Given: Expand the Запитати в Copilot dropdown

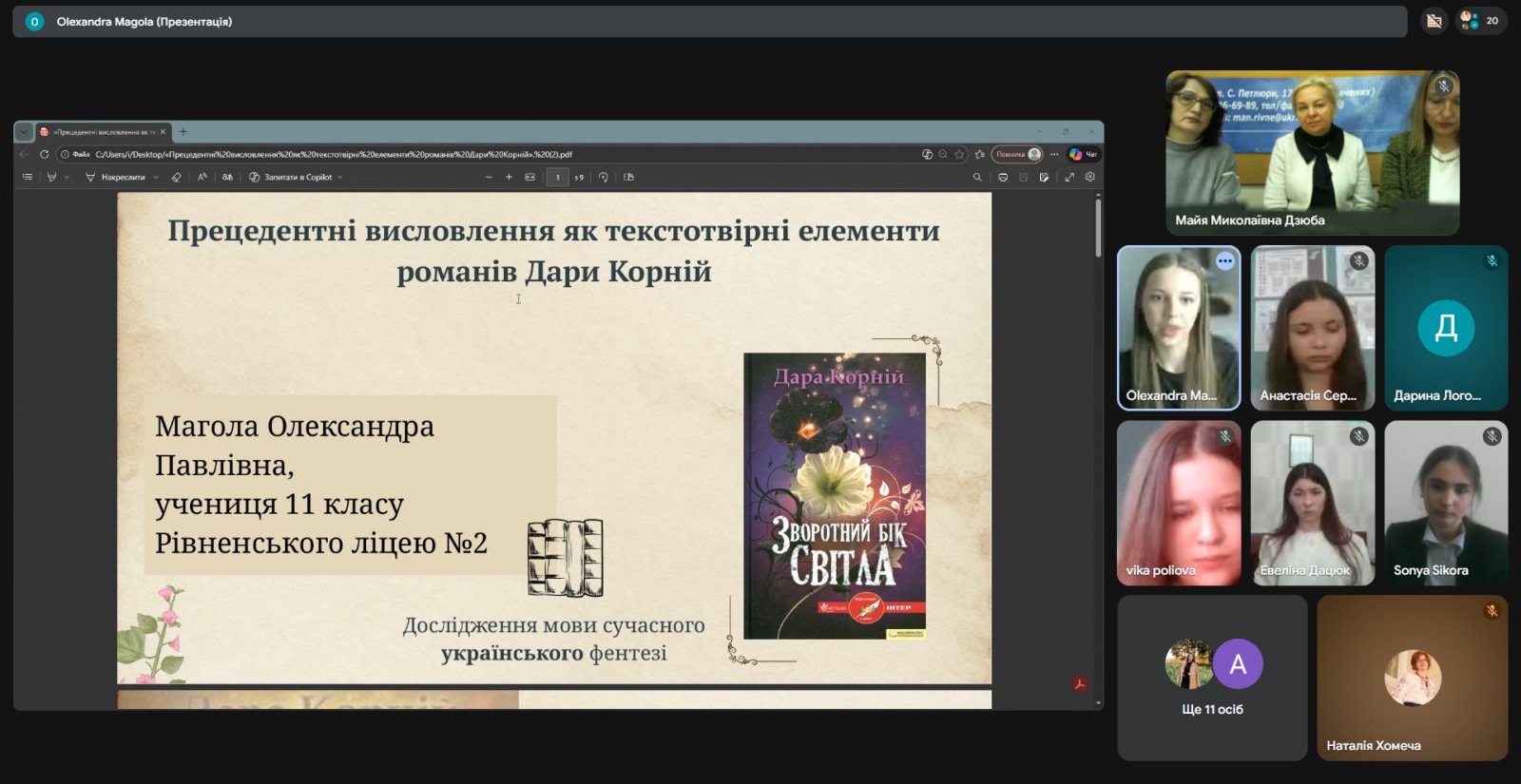Looking at the screenshot, I should (x=339, y=177).
